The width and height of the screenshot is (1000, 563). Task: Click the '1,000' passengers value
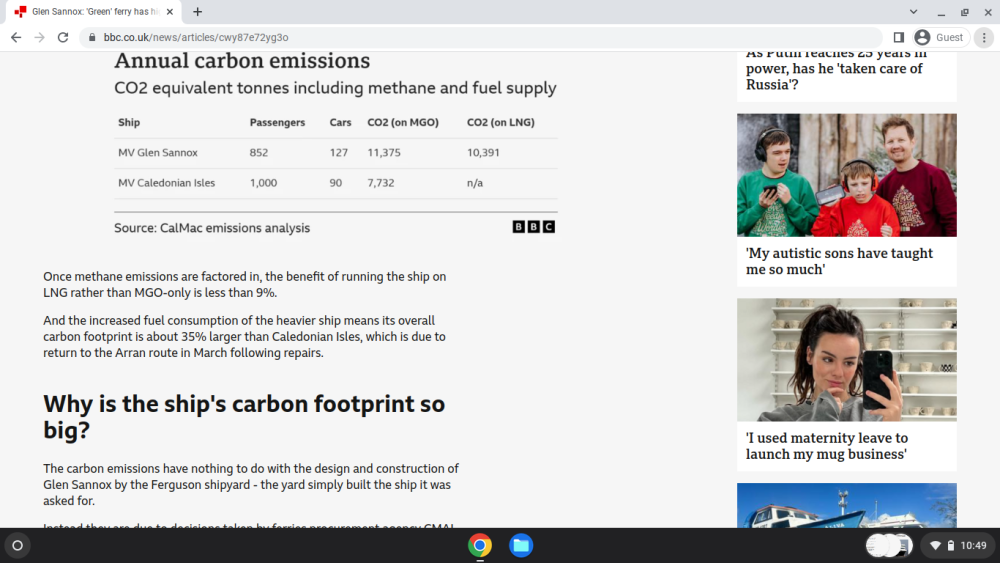263,183
